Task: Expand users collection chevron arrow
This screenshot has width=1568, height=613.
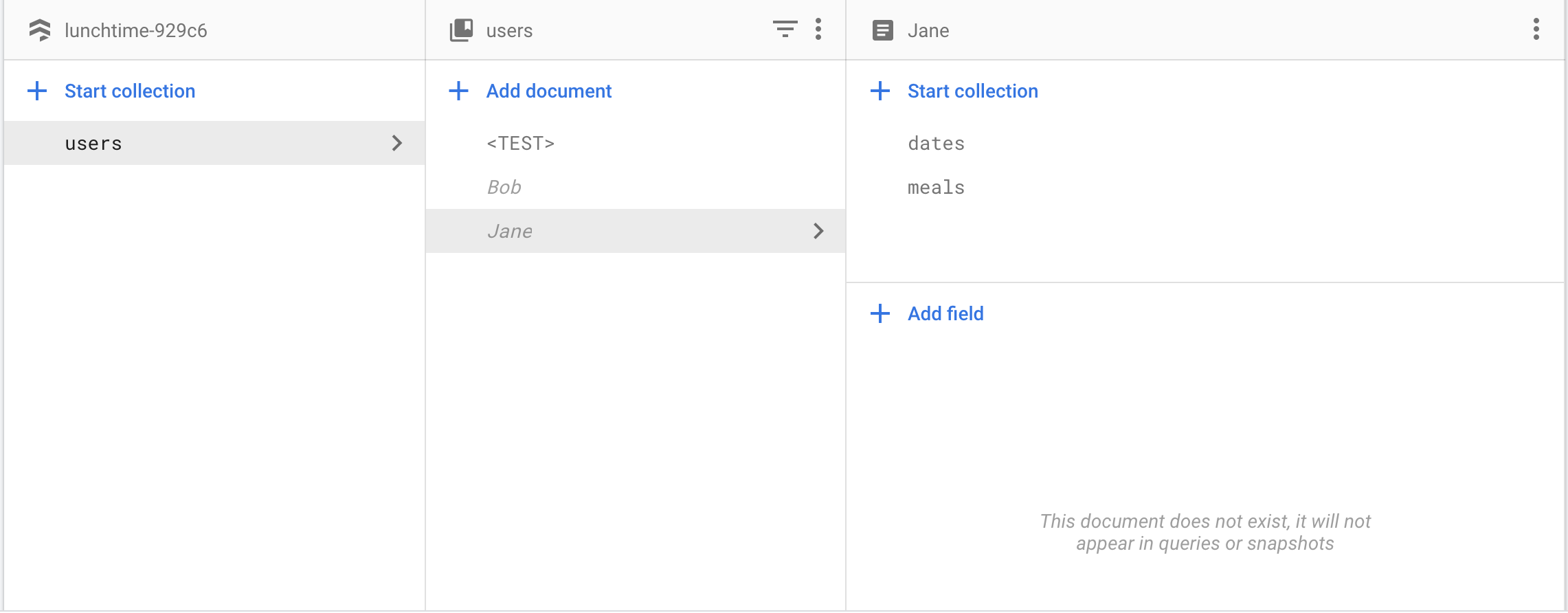Action: 396,143
